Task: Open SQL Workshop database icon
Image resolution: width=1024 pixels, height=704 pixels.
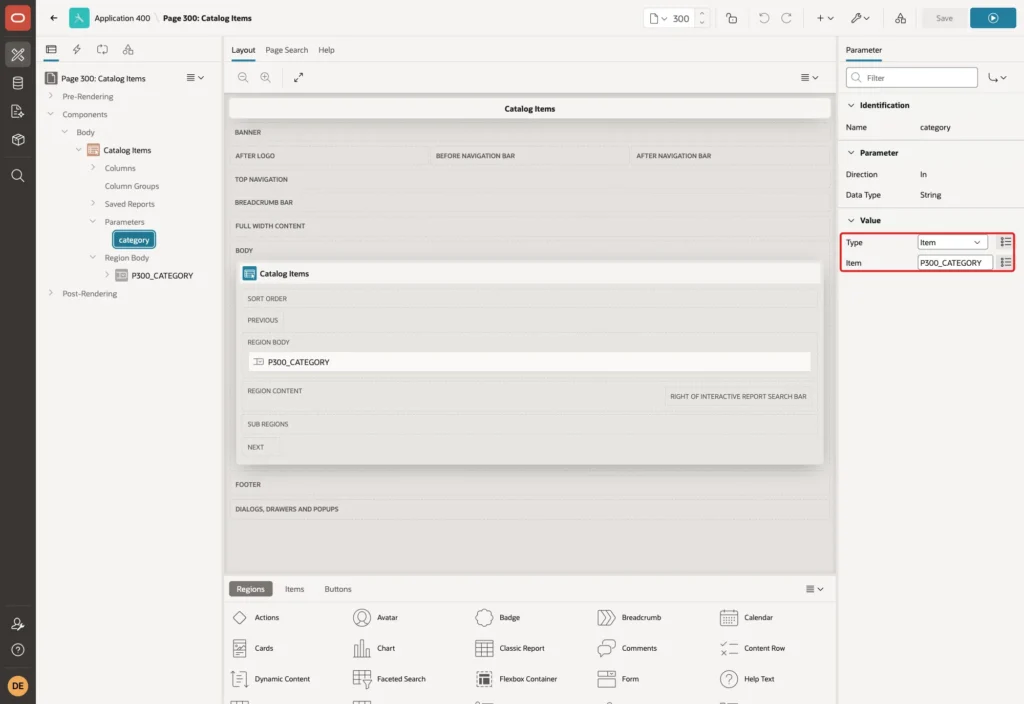Action: (18, 83)
